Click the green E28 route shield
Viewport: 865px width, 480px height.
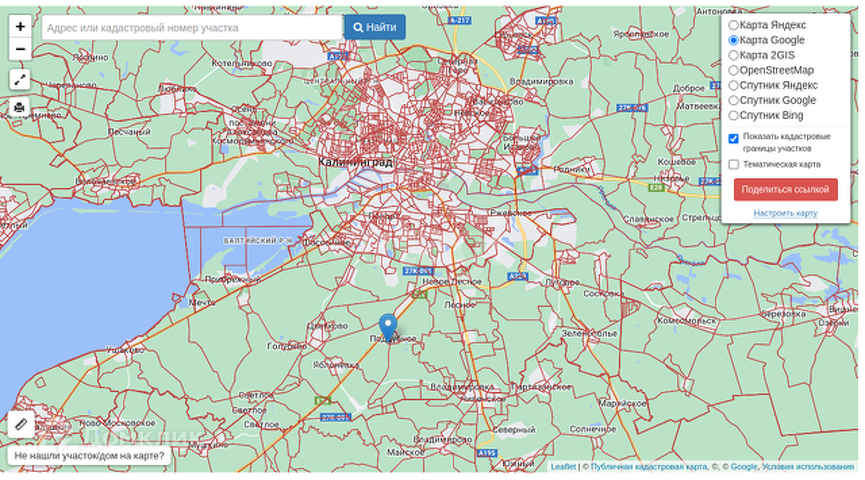click(x=656, y=188)
